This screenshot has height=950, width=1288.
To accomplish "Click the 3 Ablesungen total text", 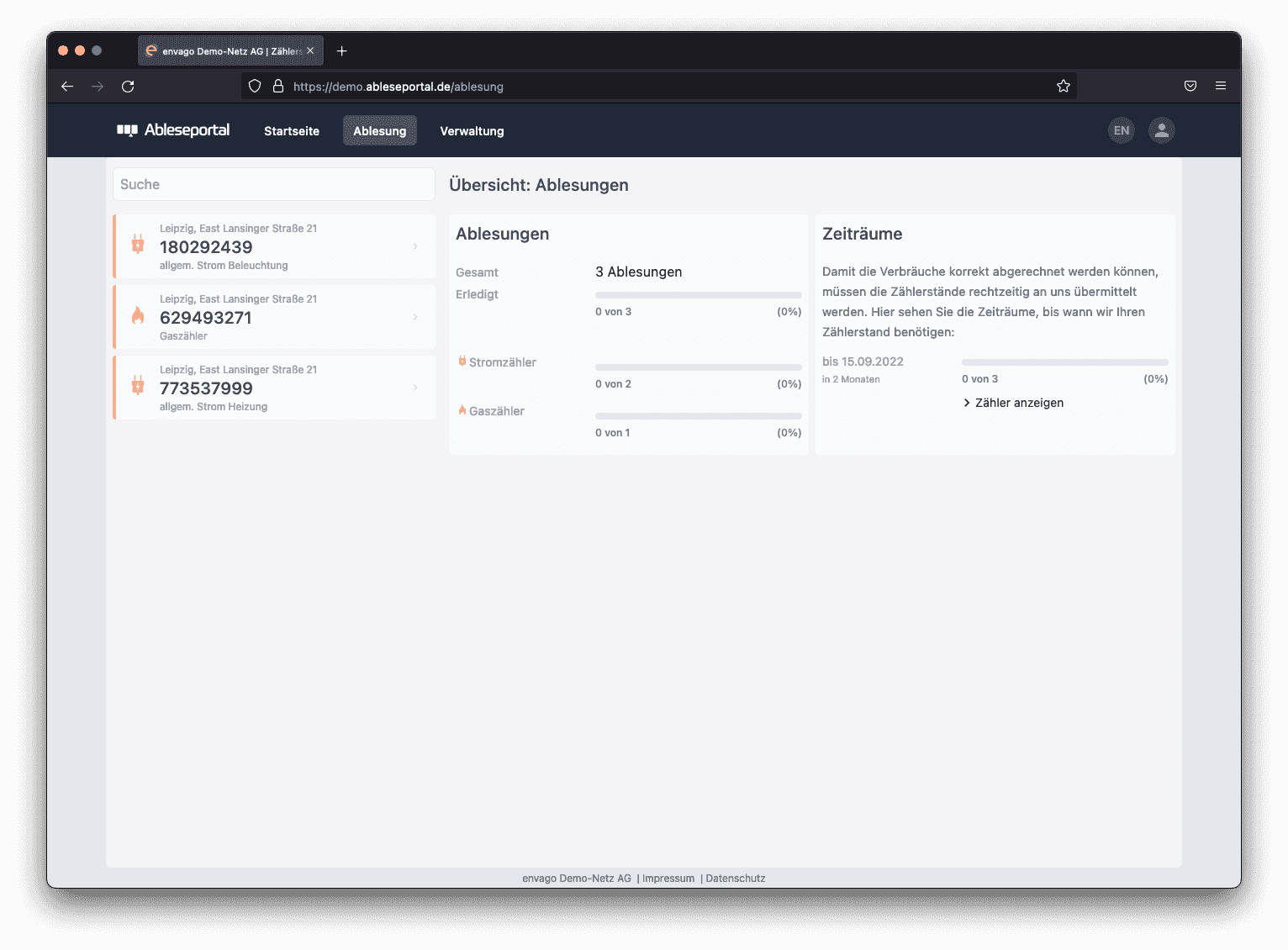I will tap(639, 272).
